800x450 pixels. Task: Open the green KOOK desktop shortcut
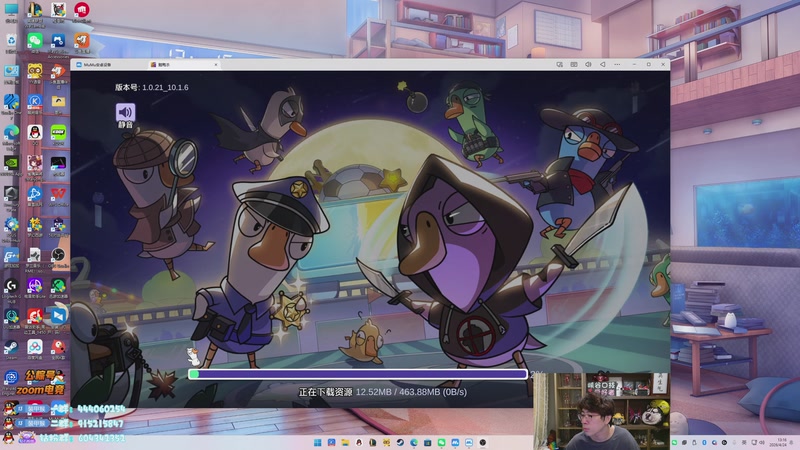pos(58,135)
